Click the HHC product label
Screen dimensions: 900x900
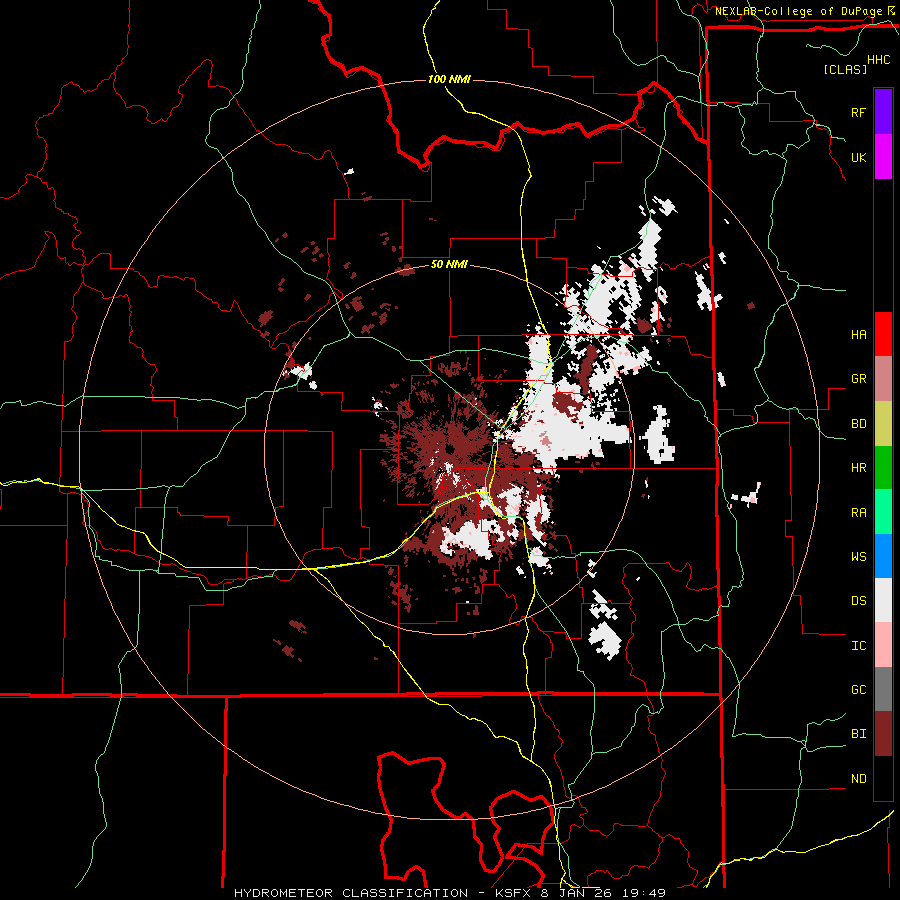click(878, 59)
